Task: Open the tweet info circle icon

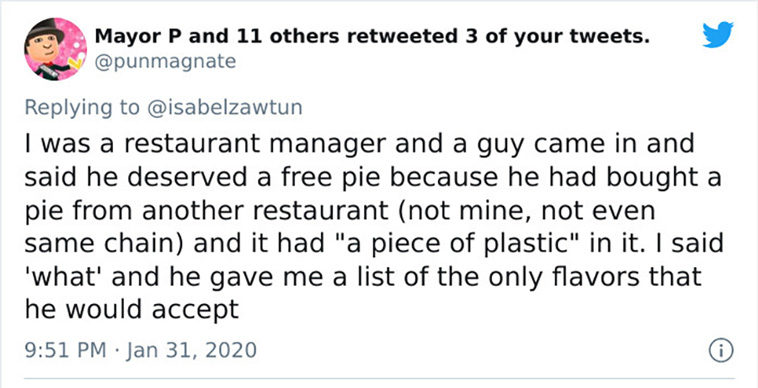Action: point(721,351)
